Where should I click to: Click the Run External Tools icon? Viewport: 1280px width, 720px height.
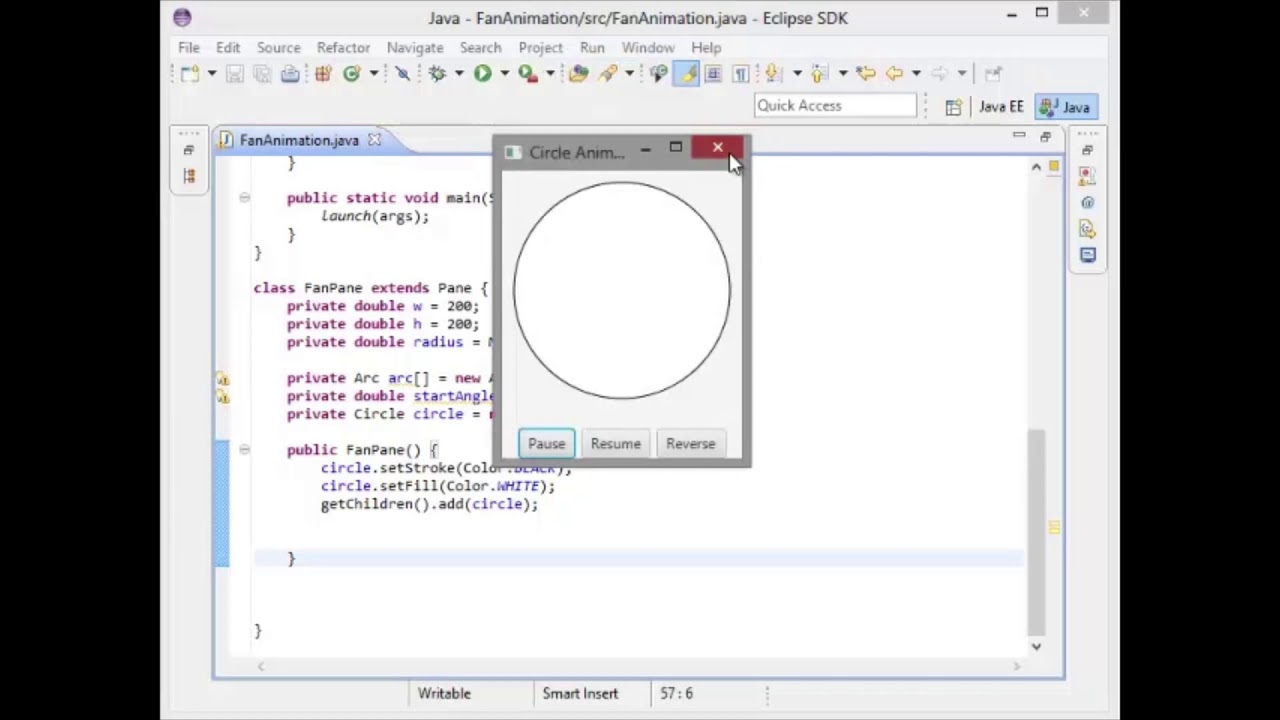pyautogui.click(x=527, y=73)
